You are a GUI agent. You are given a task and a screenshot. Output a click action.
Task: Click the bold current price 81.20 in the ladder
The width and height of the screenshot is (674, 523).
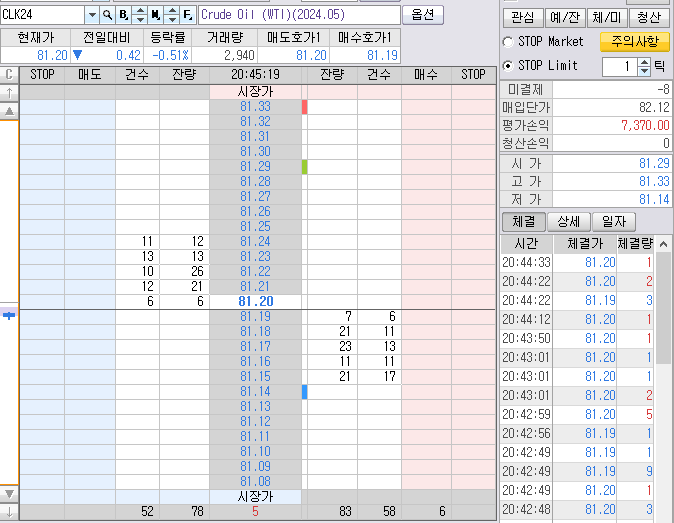click(255, 301)
